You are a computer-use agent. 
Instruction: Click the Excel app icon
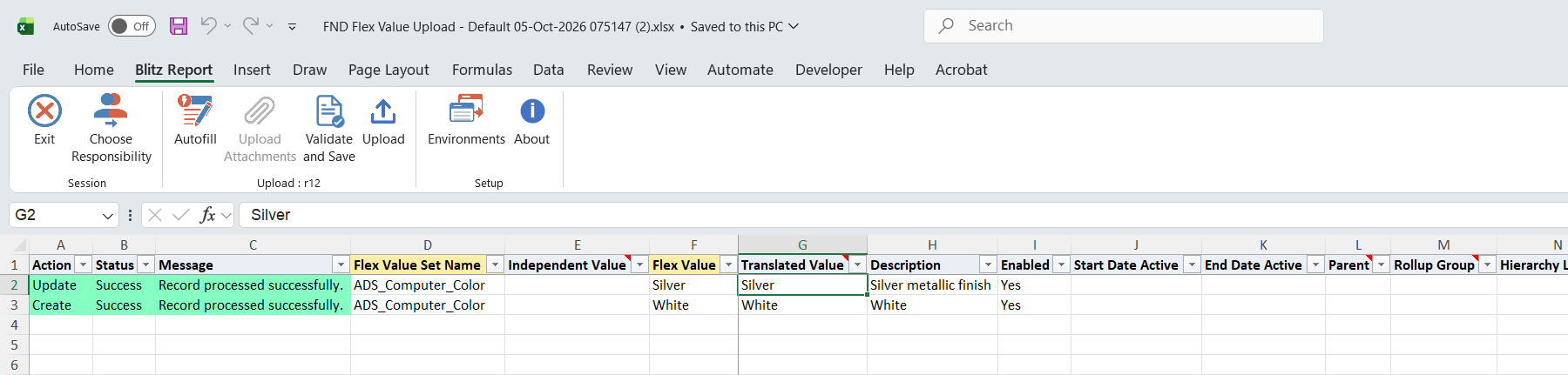26,26
